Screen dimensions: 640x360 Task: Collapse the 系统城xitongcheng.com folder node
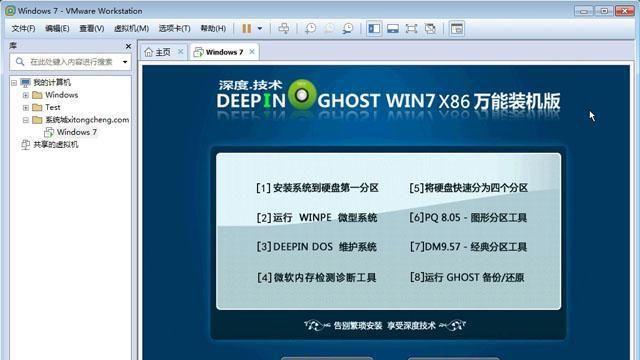(25, 120)
